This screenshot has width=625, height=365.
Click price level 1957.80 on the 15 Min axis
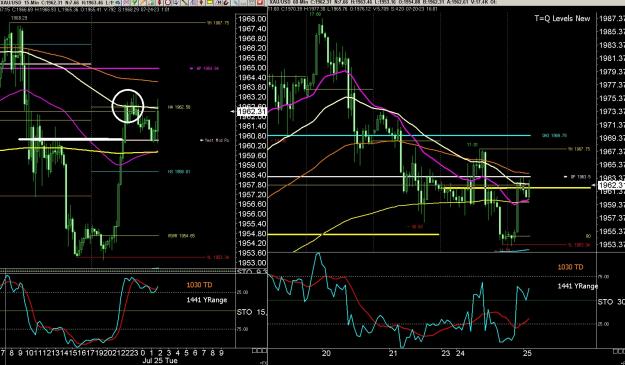[252, 184]
